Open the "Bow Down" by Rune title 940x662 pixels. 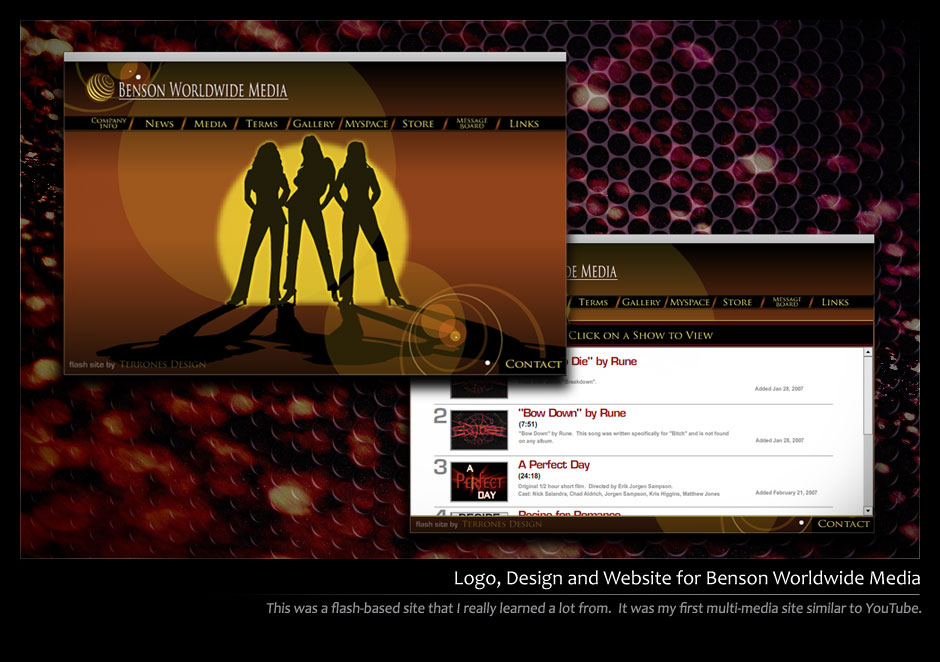(x=572, y=413)
